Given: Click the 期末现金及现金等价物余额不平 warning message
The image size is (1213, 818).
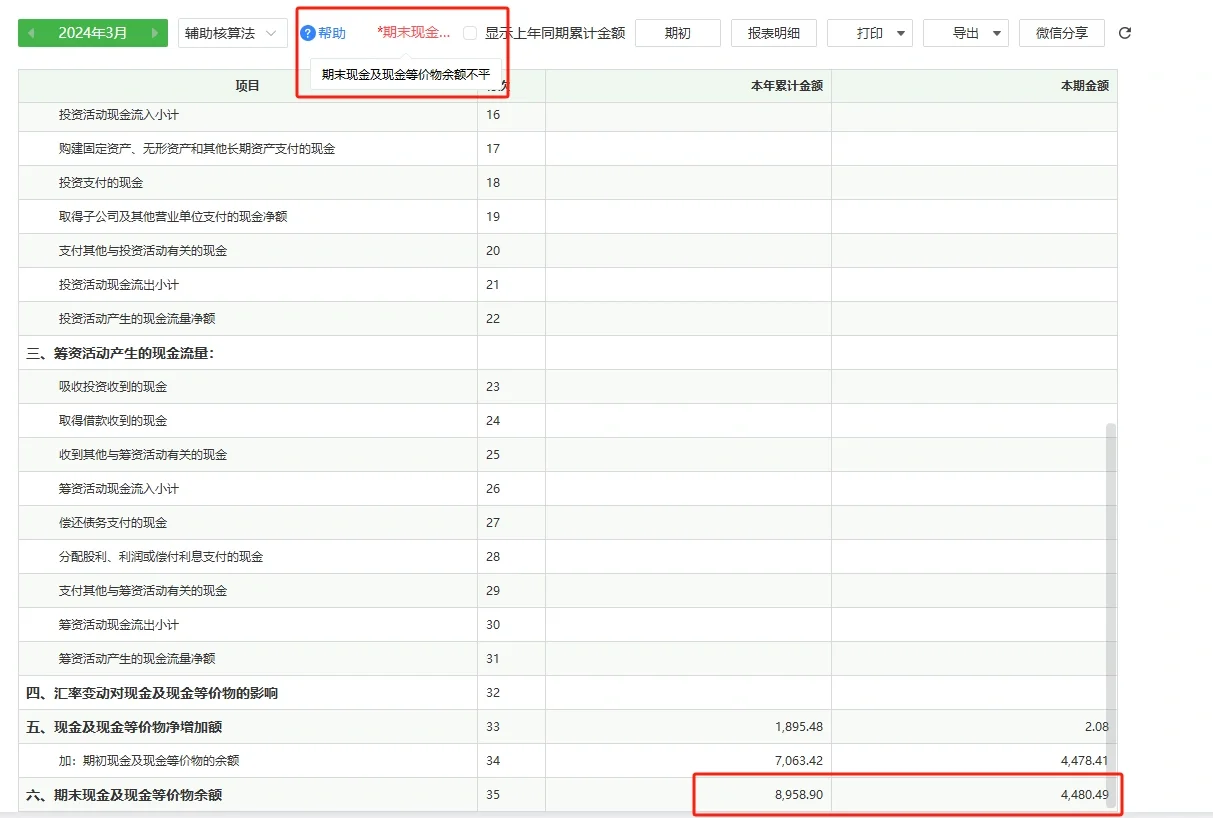Looking at the screenshot, I should pyautogui.click(x=407, y=75).
